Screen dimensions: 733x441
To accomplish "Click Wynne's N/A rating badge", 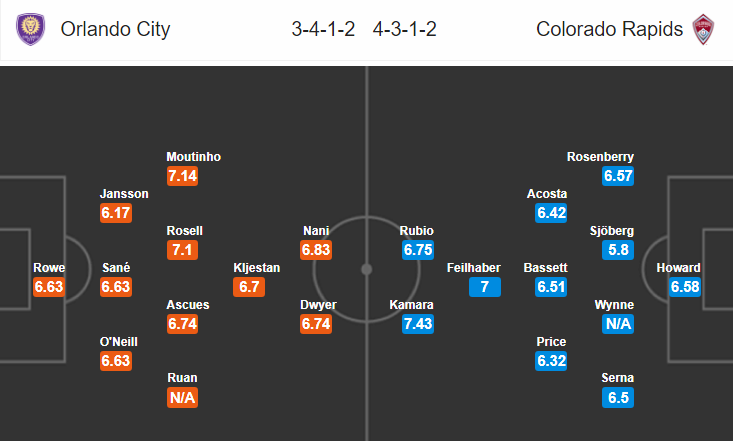I will click(x=618, y=324).
